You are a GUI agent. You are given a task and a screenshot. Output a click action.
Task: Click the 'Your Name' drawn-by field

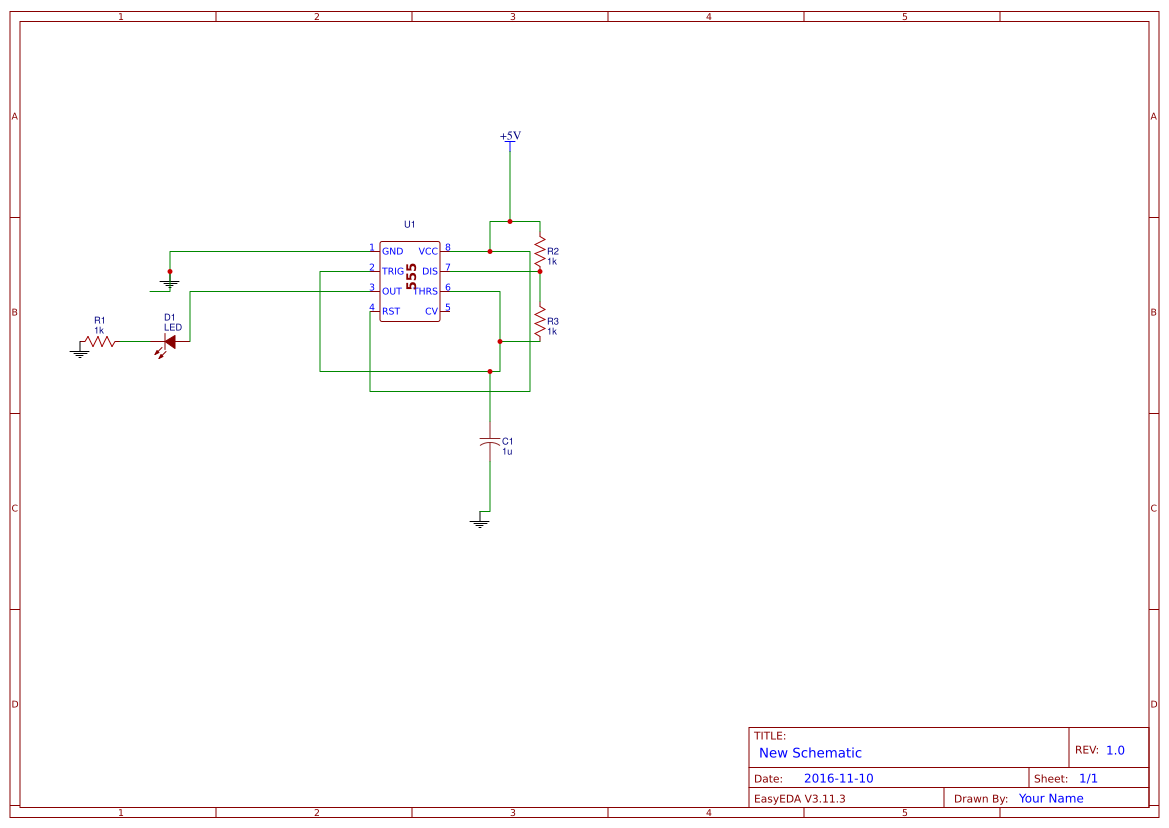click(1050, 798)
